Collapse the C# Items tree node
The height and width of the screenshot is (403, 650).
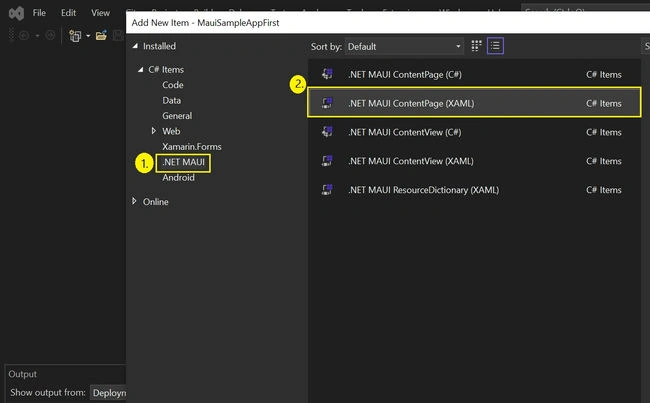click(140, 70)
